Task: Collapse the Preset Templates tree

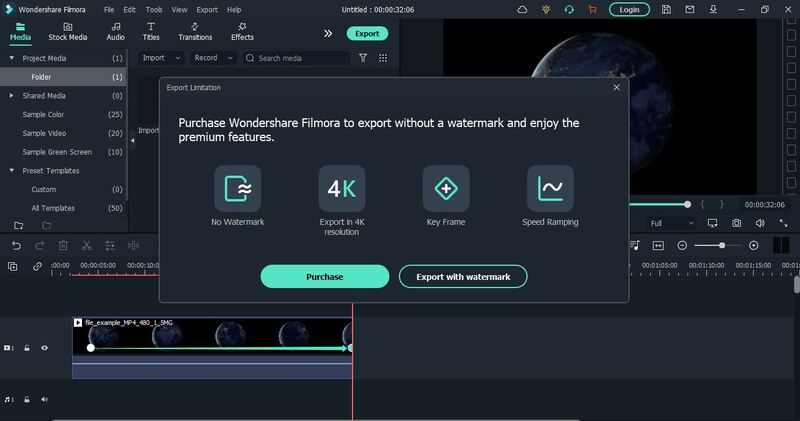Action: (11, 170)
